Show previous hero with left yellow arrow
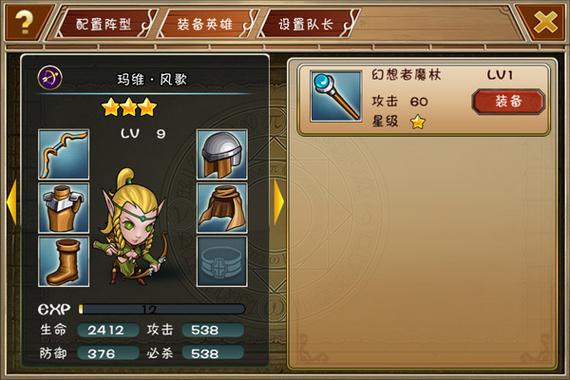 pyautogui.click(x=12, y=202)
